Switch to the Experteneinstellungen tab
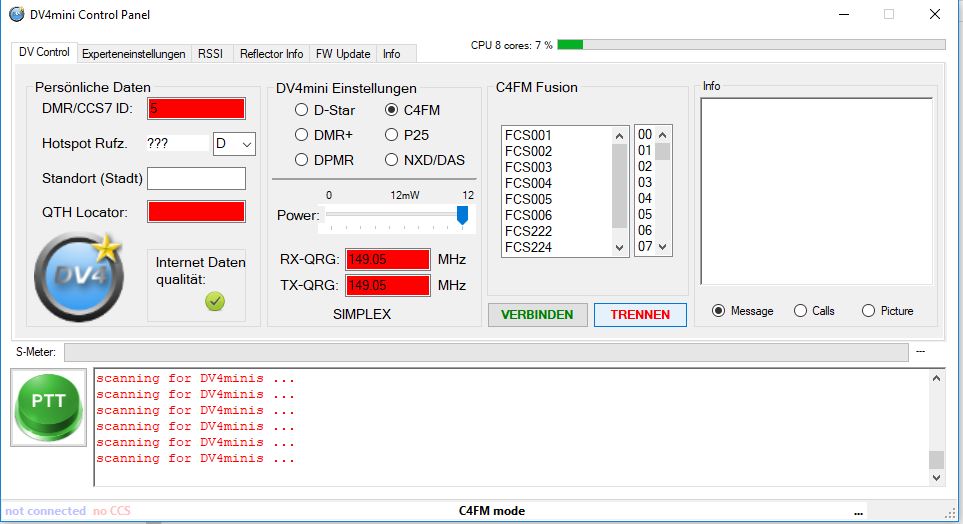Viewport: 963px width, 524px height. tap(133, 54)
